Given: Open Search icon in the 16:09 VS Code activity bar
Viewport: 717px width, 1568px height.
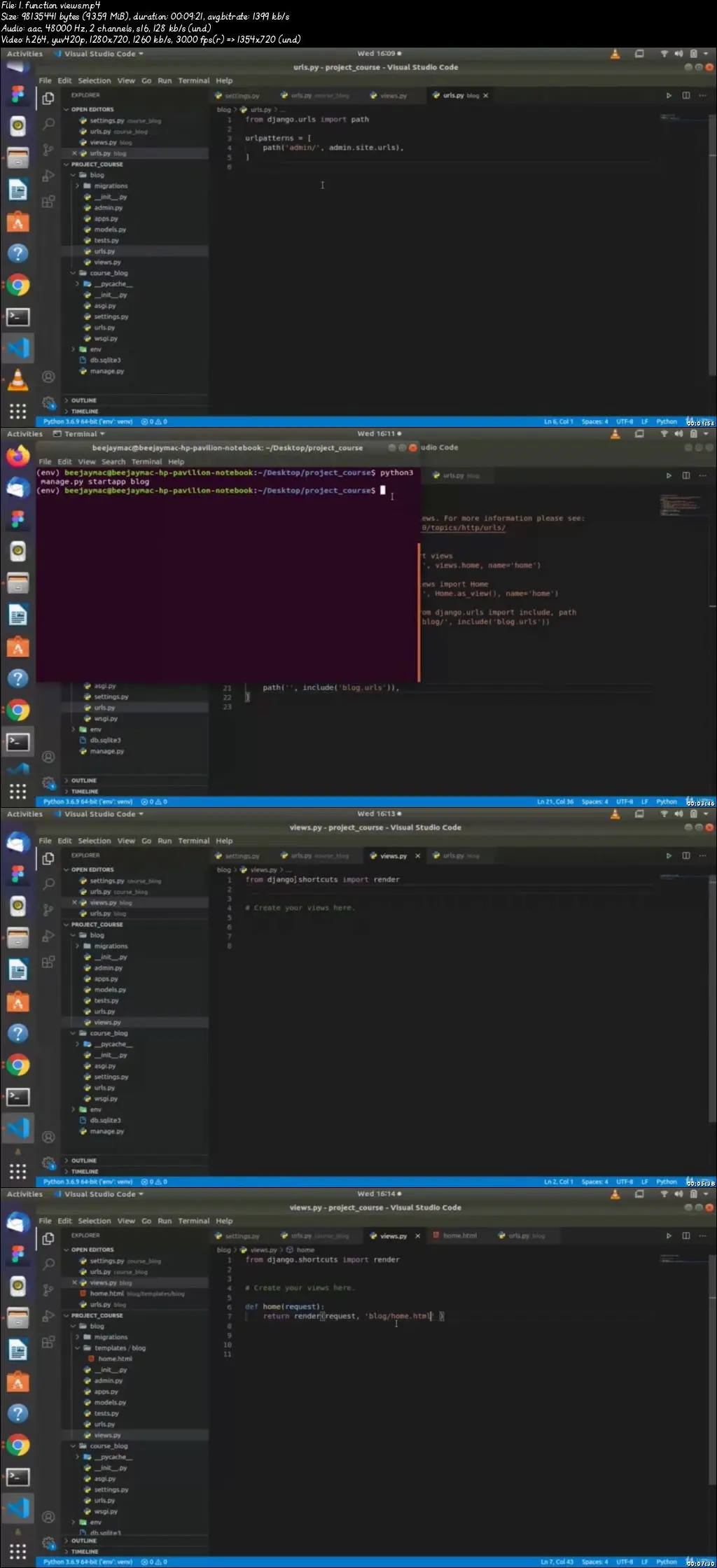Looking at the screenshot, I should click(x=48, y=124).
